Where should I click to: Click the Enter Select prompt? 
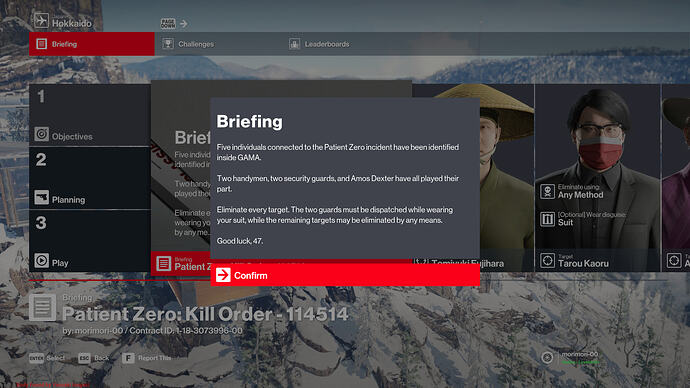point(47,358)
